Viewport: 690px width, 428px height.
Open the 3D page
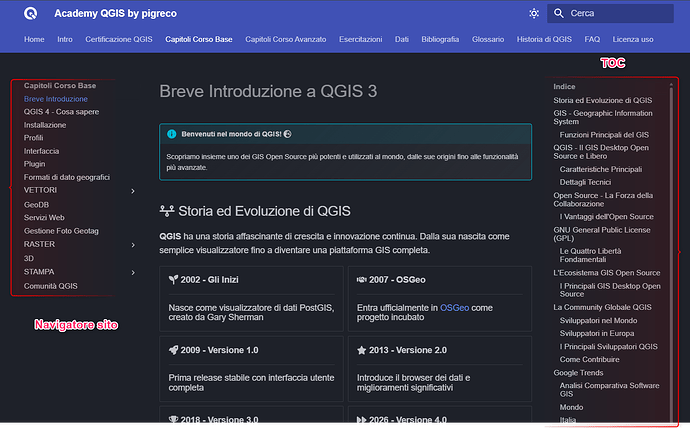29,258
